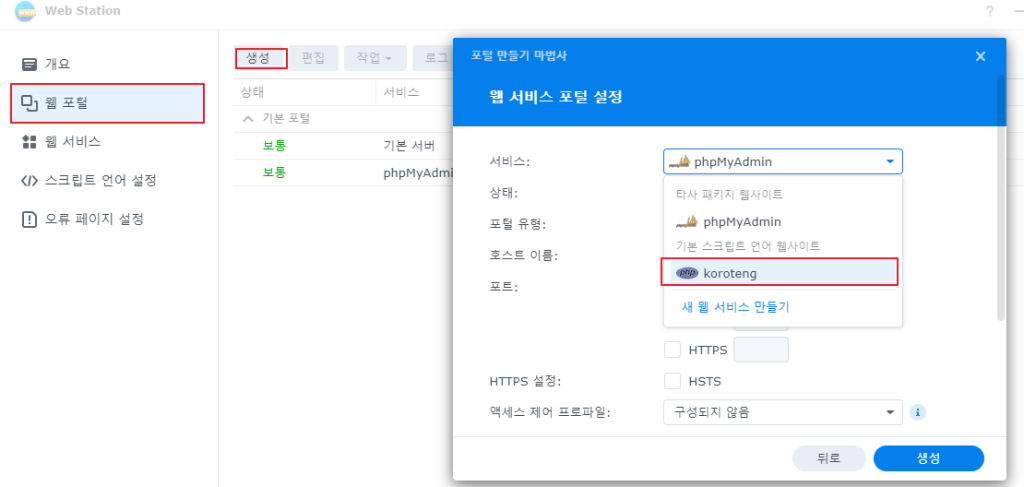Open the 구성되지 않음 access profile dropdown
This screenshot has height=487, width=1024.
click(x=783, y=413)
